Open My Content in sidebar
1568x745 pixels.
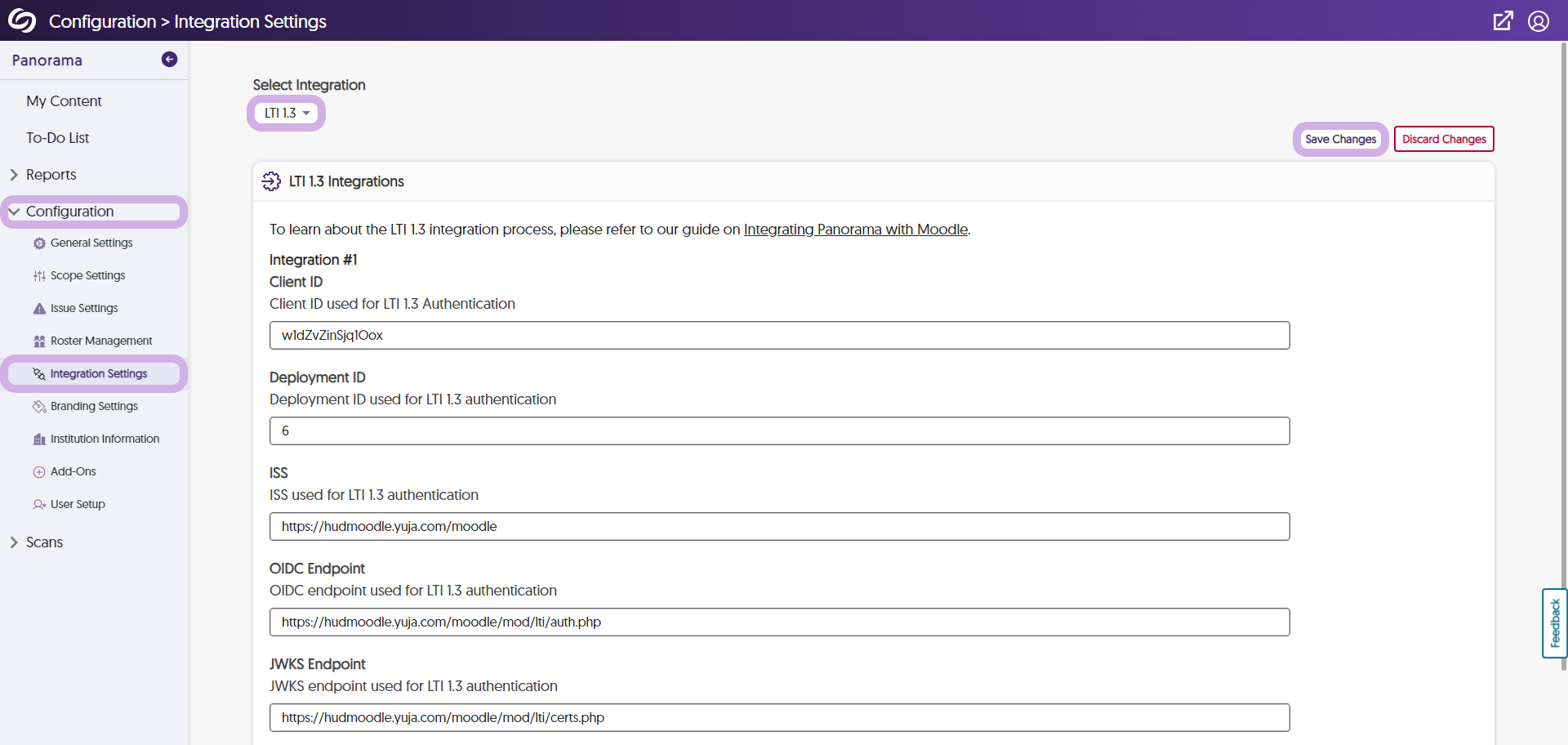click(64, 101)
